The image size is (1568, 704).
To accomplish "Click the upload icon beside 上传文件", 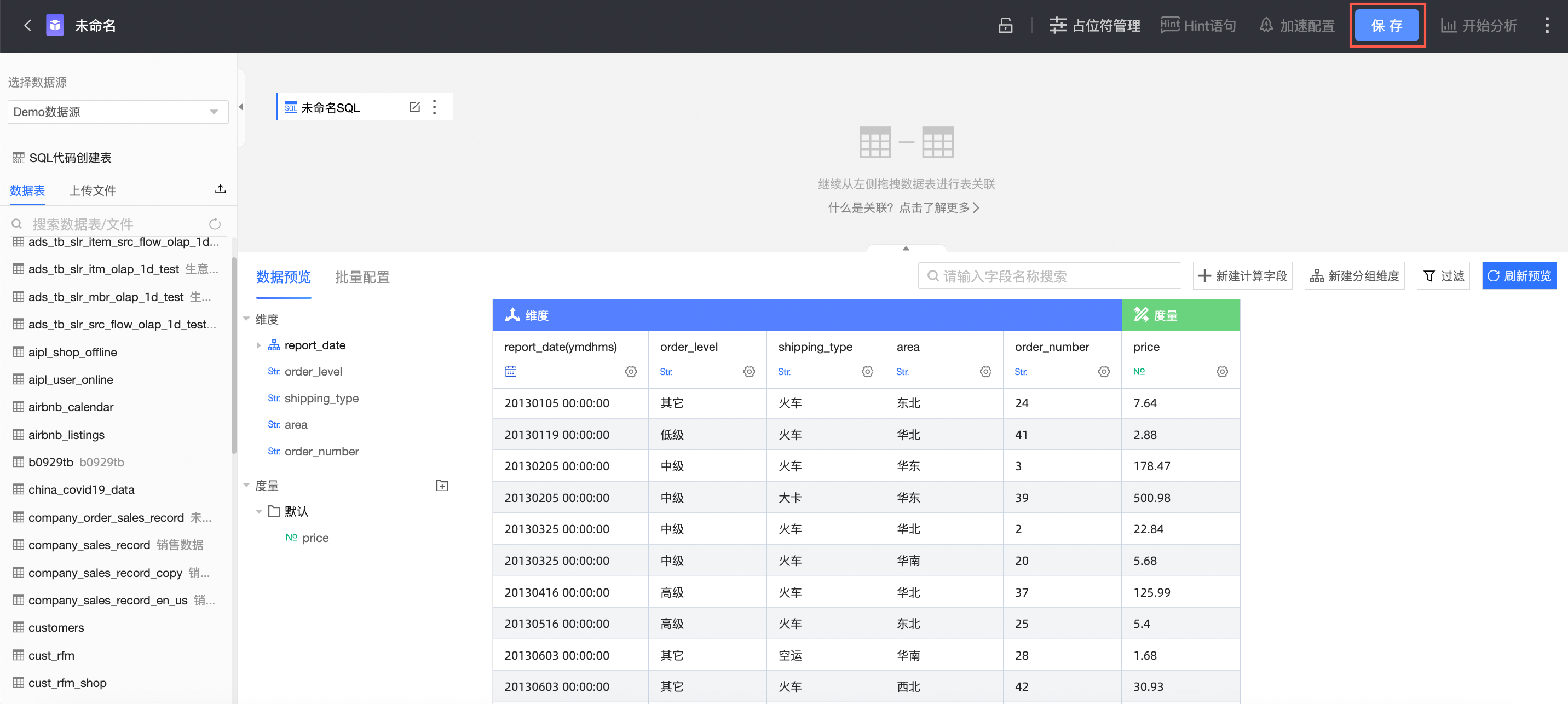I will click(x=220, y=189).
